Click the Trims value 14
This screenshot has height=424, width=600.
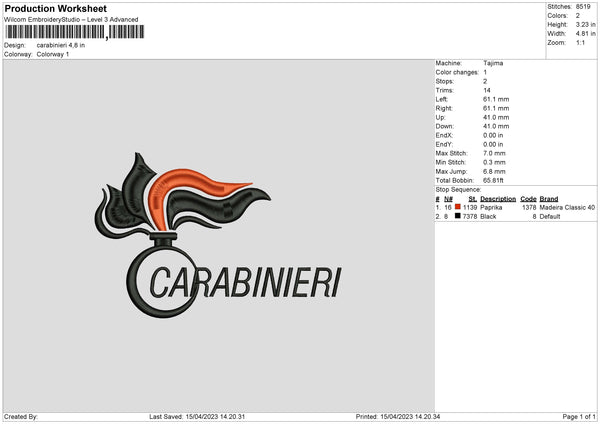(x=487, y=90)
